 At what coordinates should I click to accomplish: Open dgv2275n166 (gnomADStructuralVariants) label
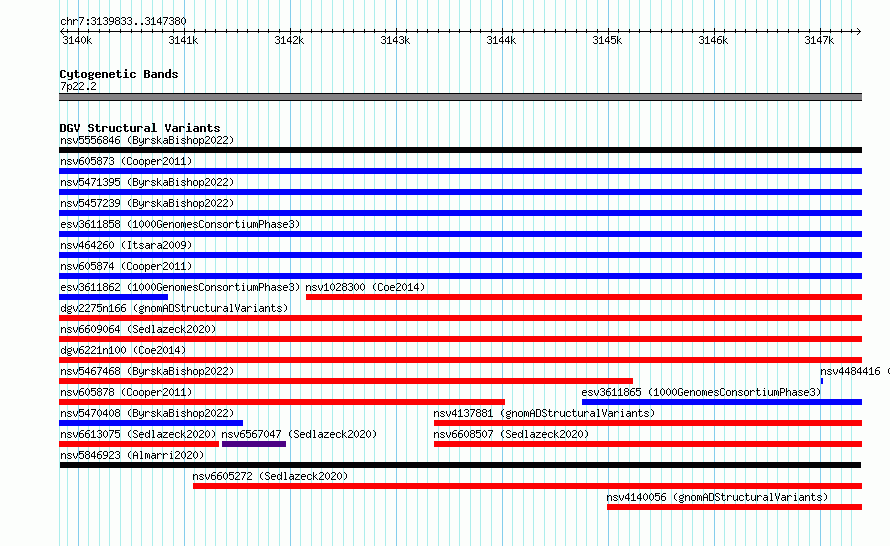click(x=174, y=308)
